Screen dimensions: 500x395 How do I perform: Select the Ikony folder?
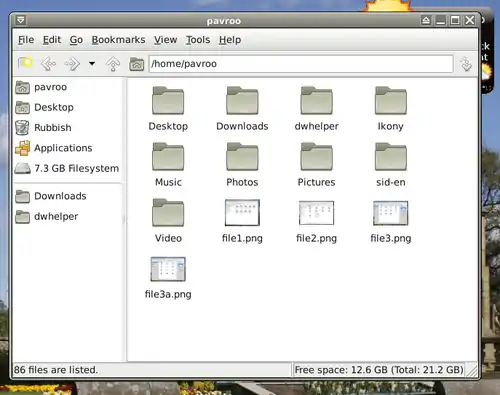391,109
